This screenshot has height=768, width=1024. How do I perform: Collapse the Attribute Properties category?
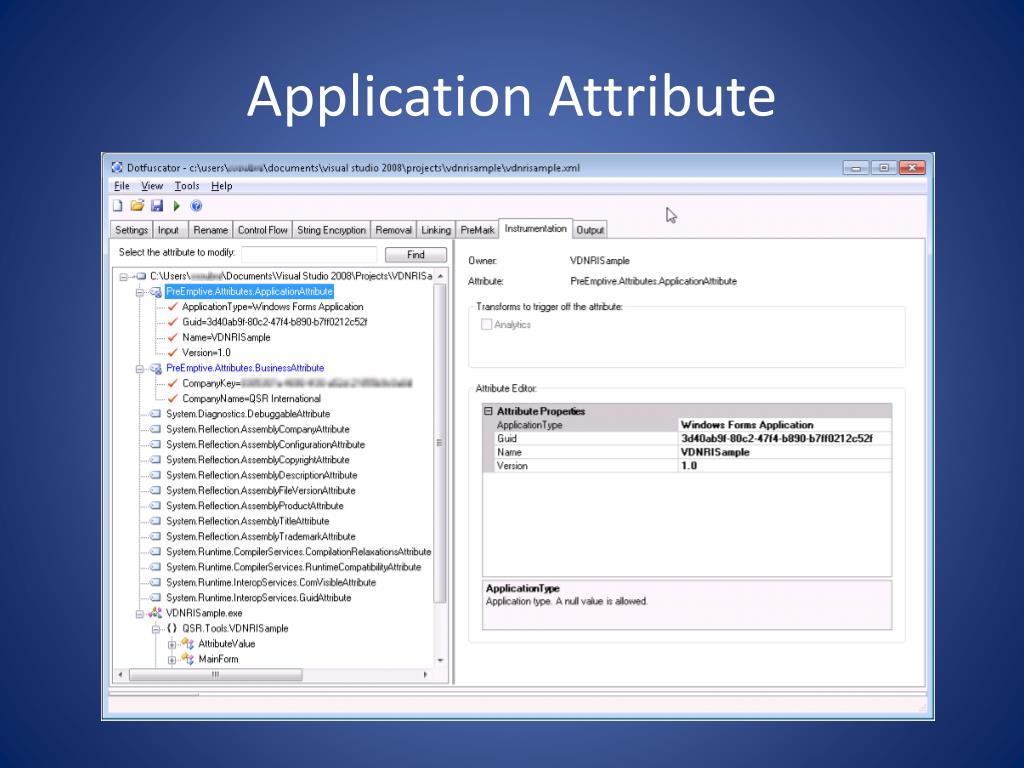click(x=488, y=411)
